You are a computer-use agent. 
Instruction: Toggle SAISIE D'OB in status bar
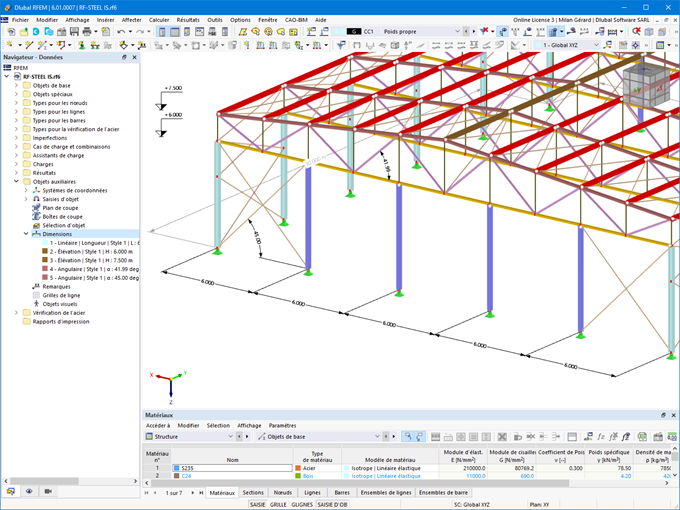[x=332, y=504]
